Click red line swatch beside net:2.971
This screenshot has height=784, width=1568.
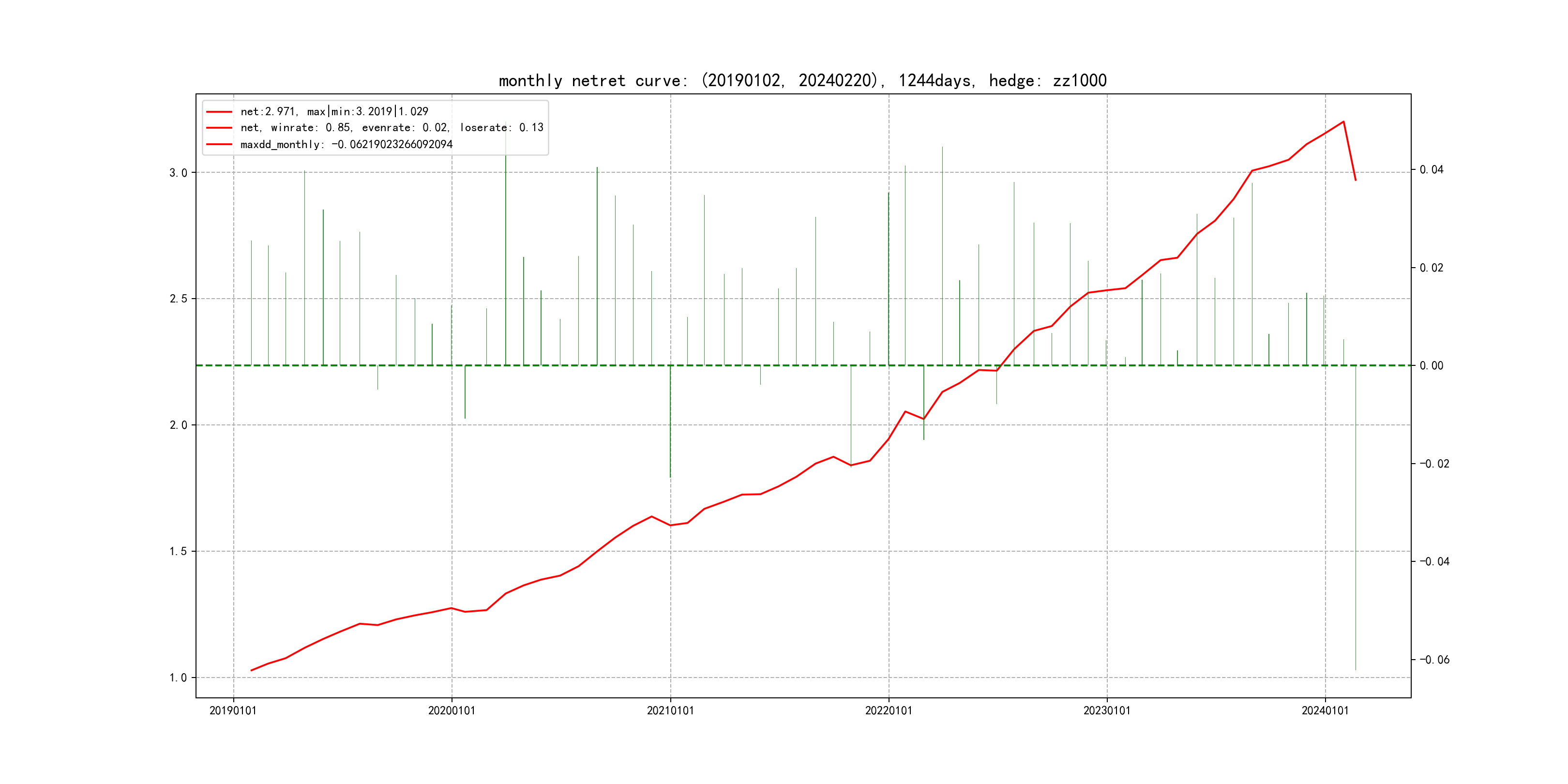pyautogui.click(x=219, y=111)
